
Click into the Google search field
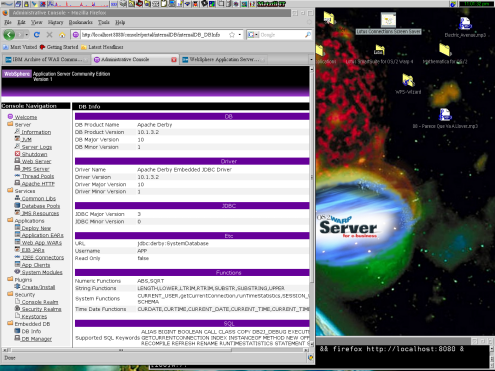pos(282,35)
